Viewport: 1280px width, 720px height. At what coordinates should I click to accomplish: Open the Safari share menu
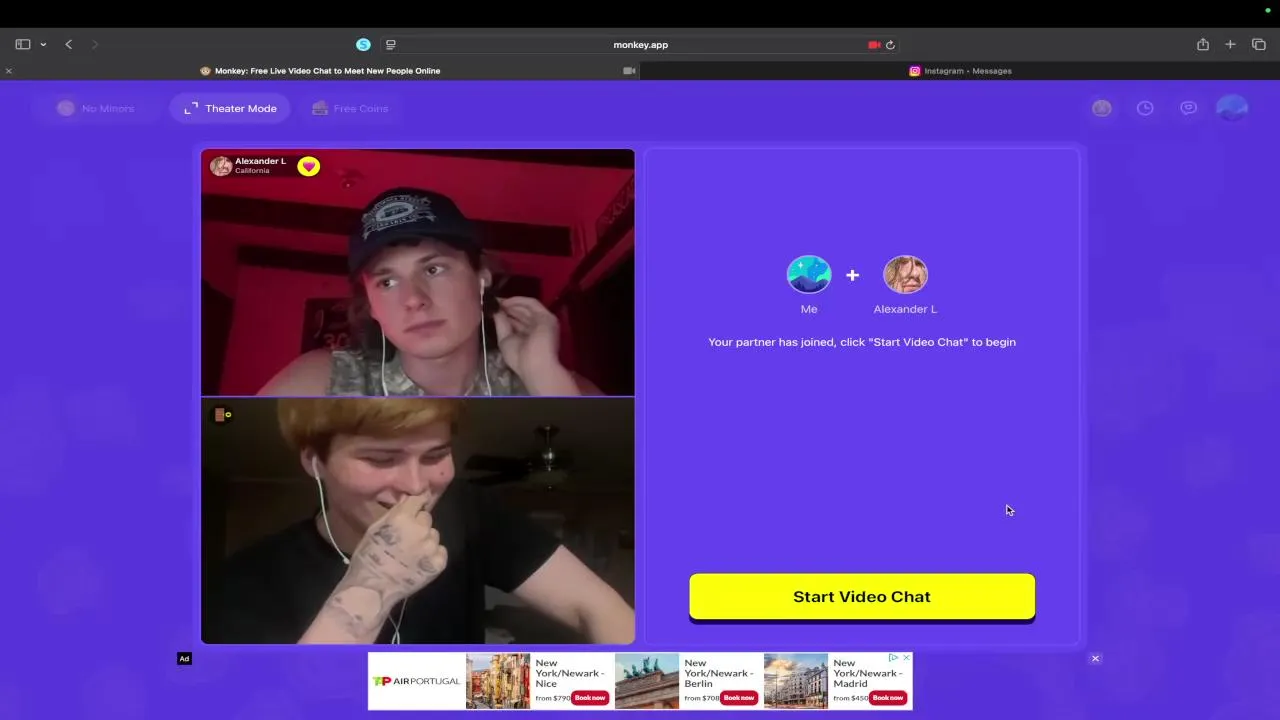pyautogui.click(x=1203, y=44)
